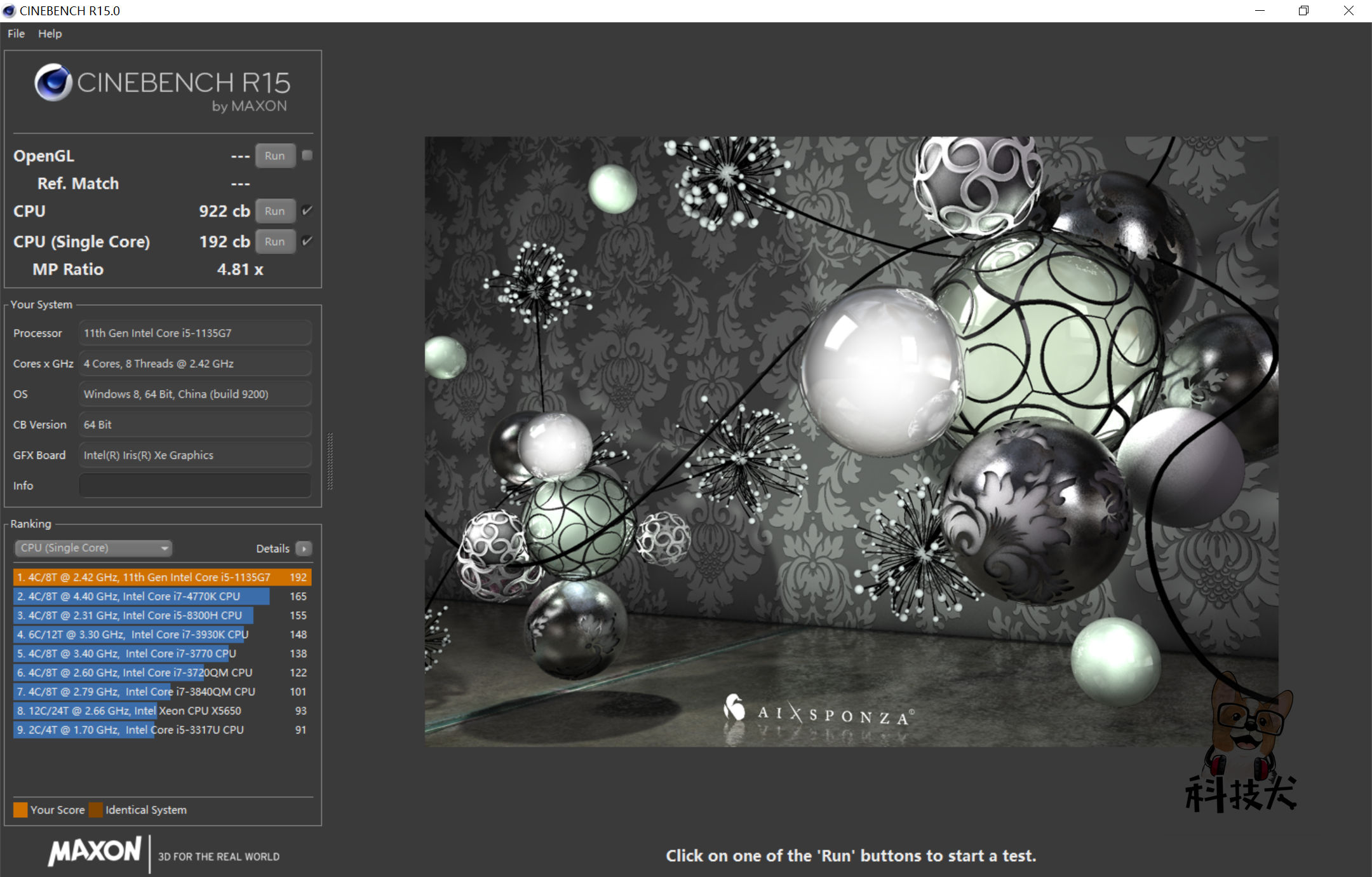Click the Cinebench logo sphere icon

[53, 82]
